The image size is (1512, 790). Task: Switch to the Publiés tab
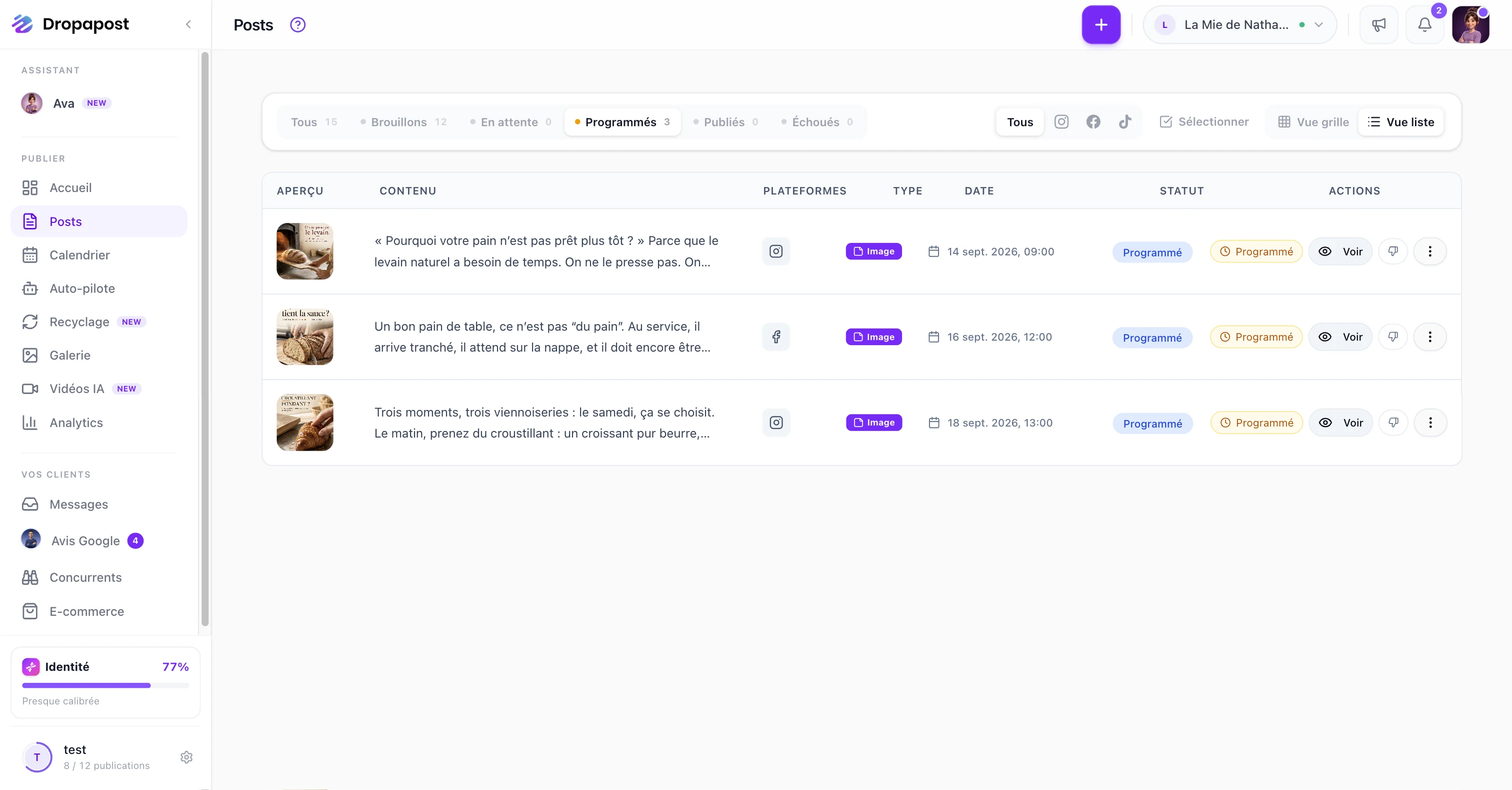pos(726,122)
